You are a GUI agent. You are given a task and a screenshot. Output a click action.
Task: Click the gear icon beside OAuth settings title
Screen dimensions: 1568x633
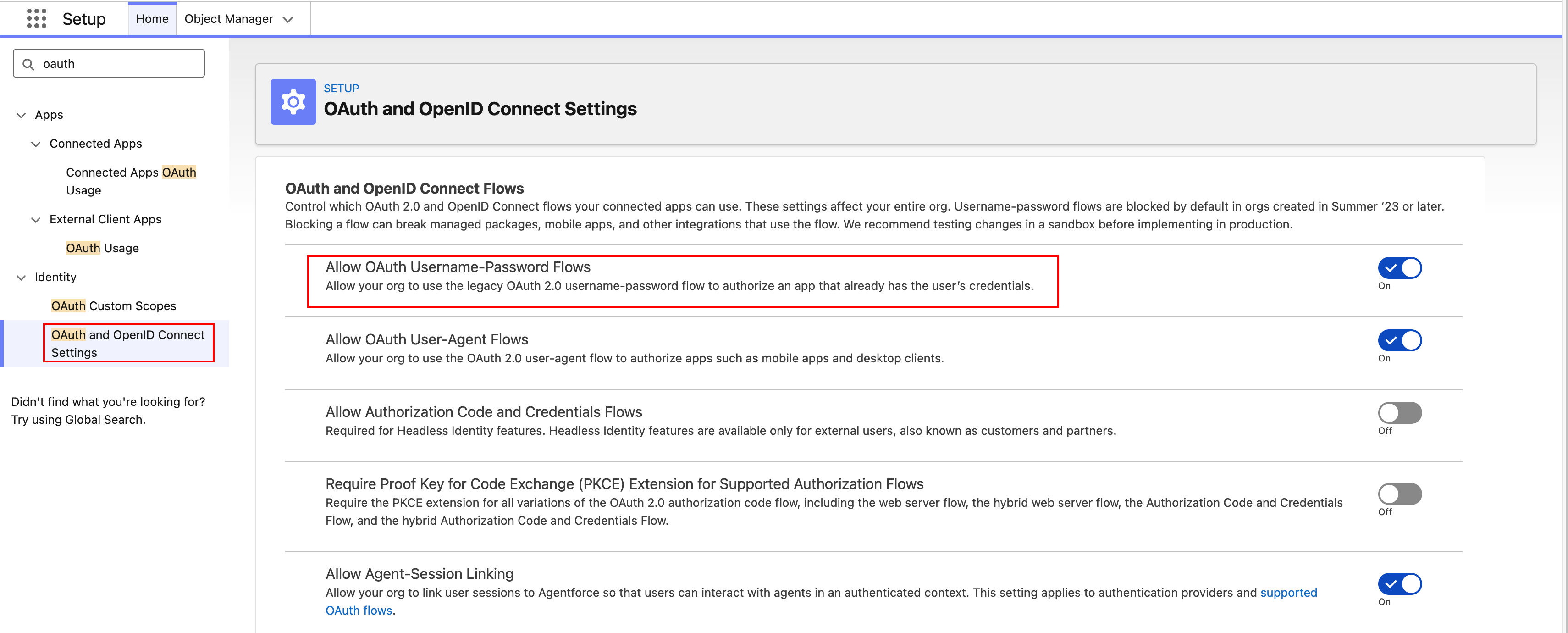[x=293, y=101]
